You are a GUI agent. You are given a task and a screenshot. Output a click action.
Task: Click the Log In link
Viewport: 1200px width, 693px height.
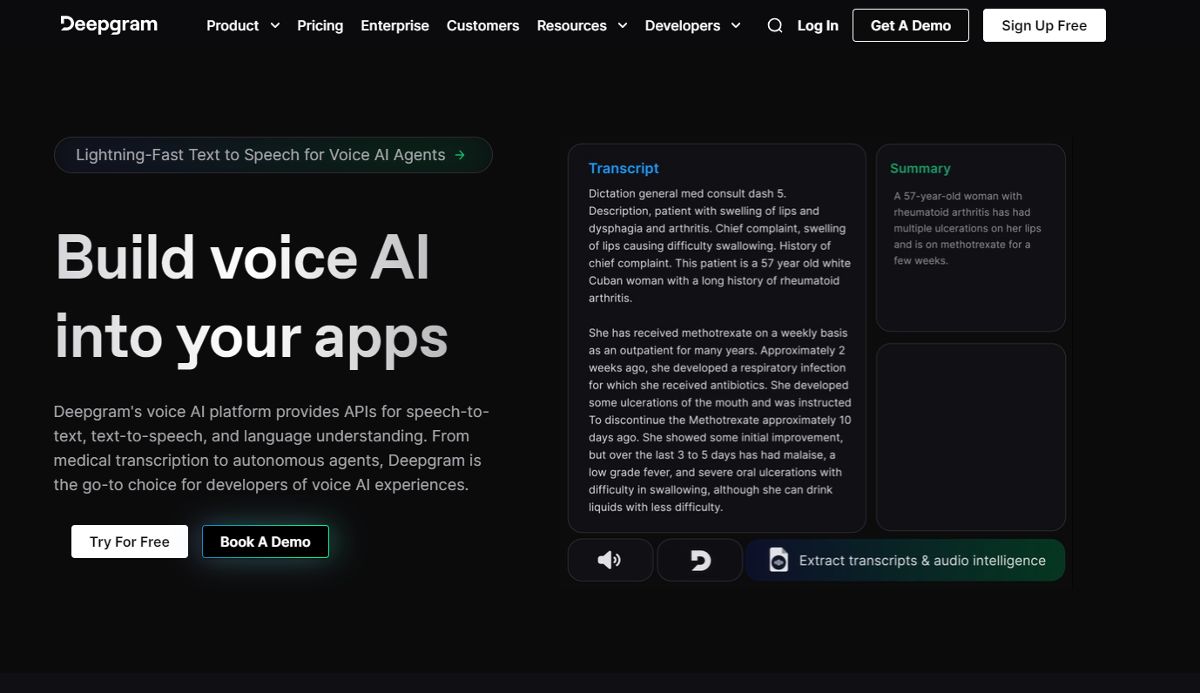(817, 25)
